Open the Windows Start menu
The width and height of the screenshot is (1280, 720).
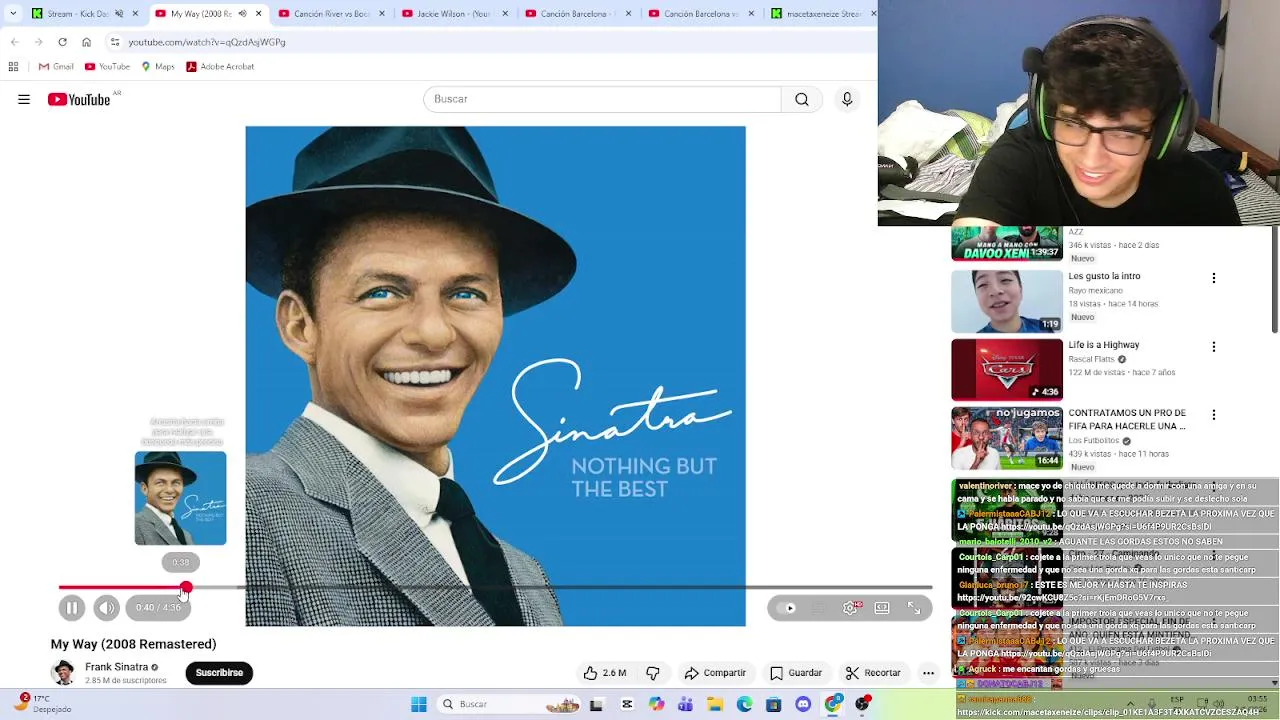[x=419, y=704]
